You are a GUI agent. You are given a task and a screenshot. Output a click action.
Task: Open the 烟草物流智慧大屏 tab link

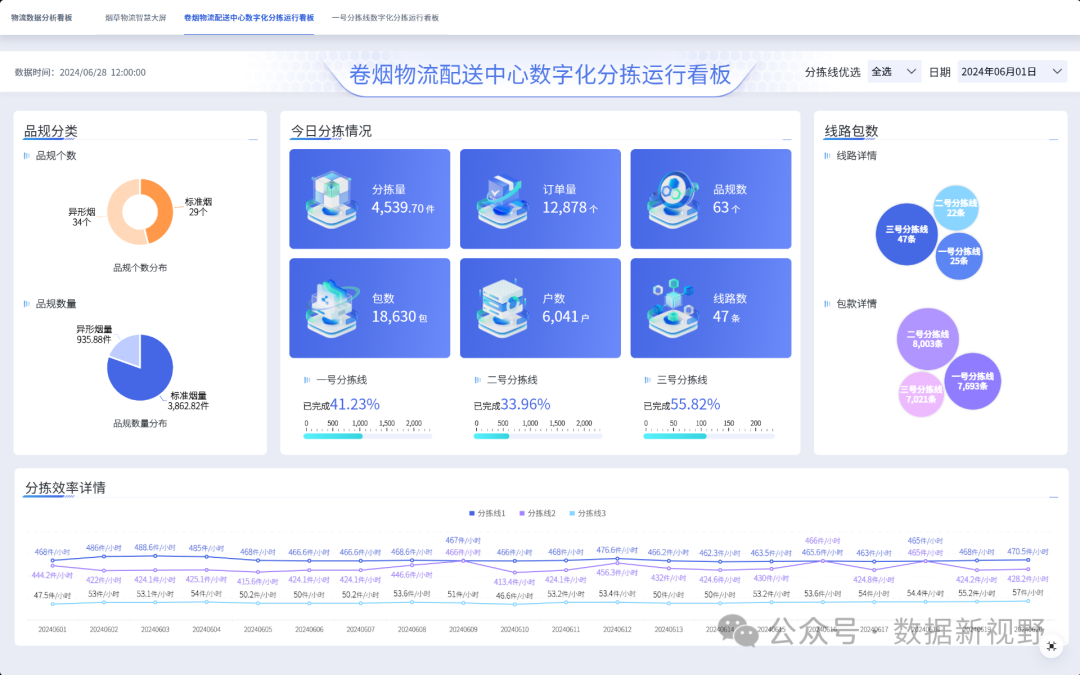[135, 18]
